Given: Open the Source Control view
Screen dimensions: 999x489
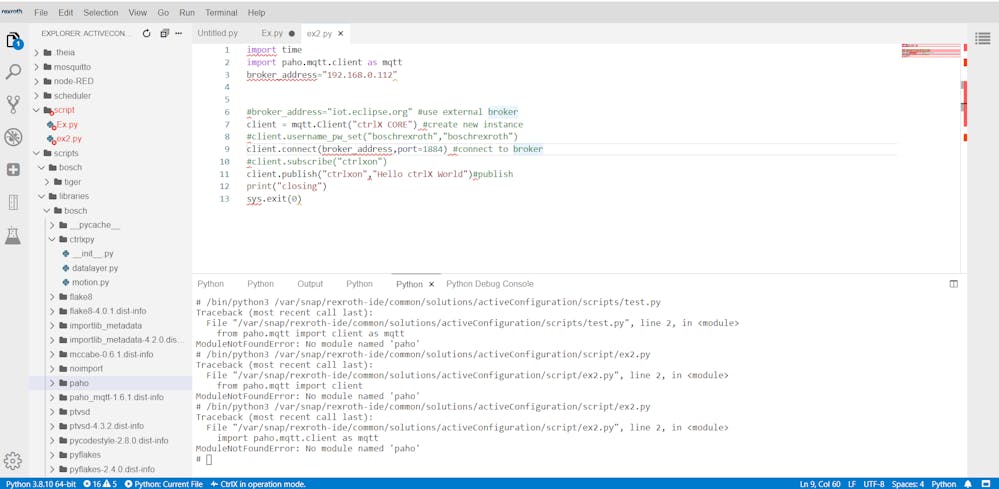Looking at the screenshot, I should pyautogui.click(x=13, y=104).
